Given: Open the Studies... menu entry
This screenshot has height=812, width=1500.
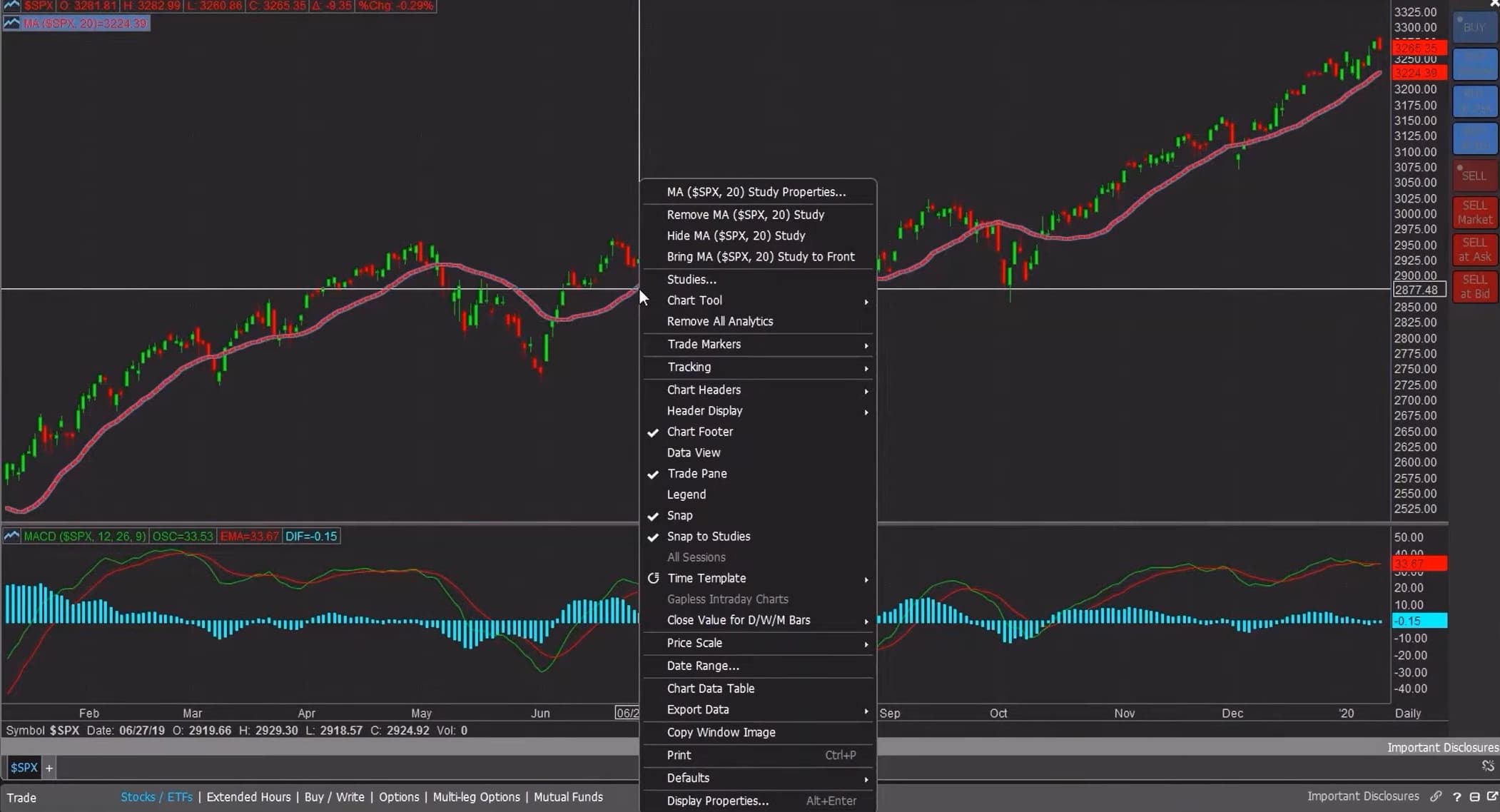Looking at the screenshot, I should pyautogui.click(x=758, y=280).
